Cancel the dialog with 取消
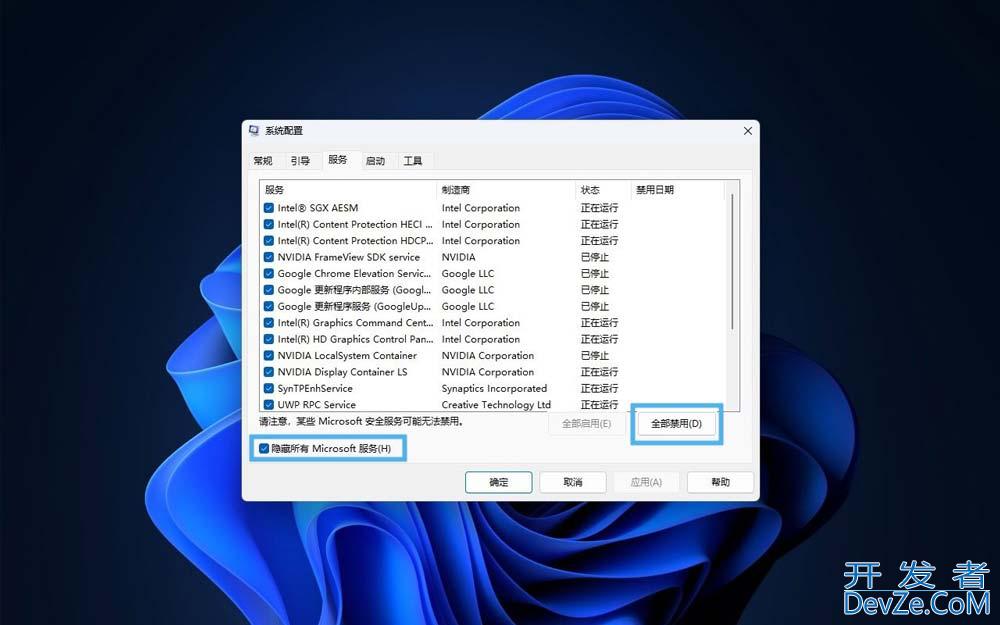Viewport: 1000px width, 625px height. pyautogui.click(x=573, y=482)
